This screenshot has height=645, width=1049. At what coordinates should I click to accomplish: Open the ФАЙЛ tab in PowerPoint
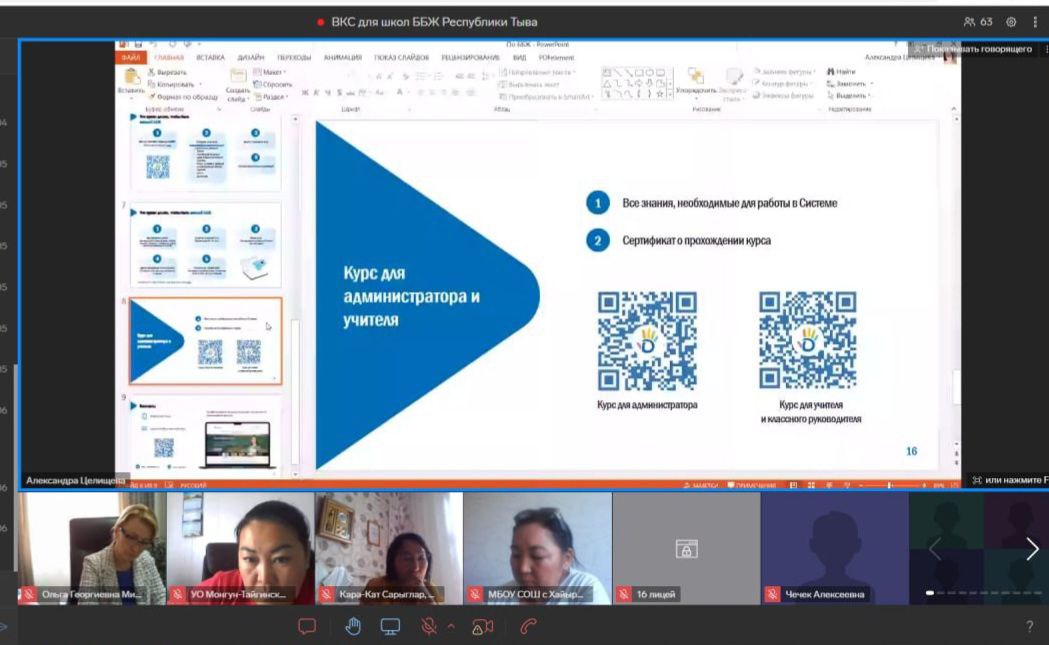click(x=130, y=58)
